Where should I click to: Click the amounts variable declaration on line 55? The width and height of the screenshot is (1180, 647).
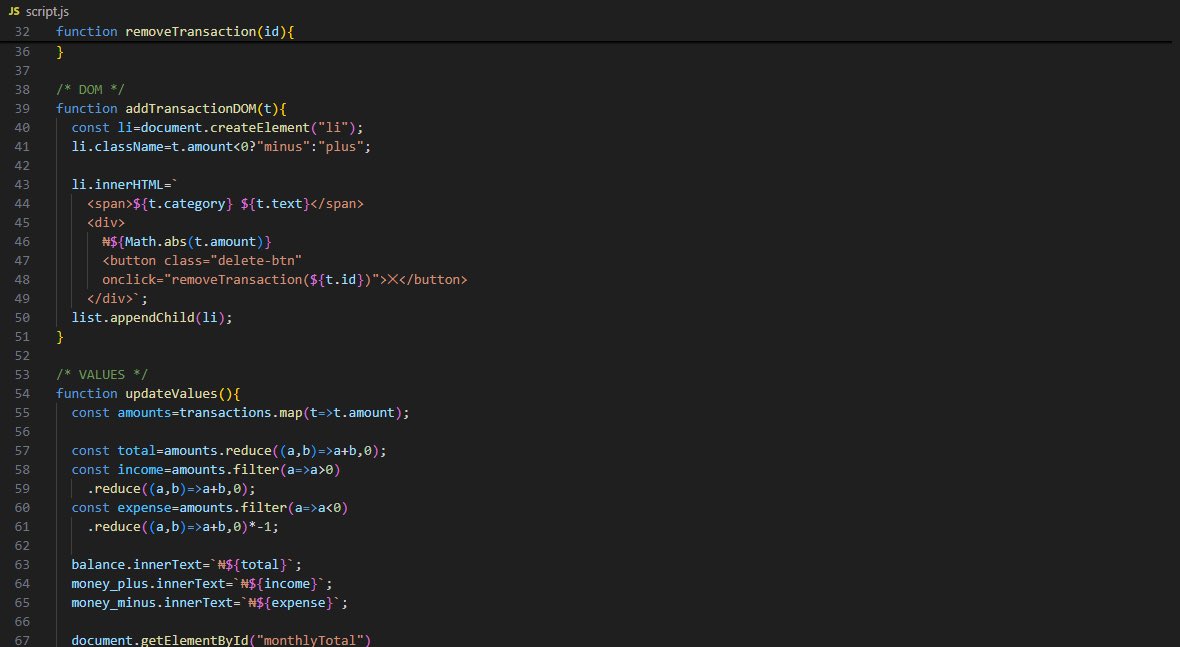click(x=144, y=413)
